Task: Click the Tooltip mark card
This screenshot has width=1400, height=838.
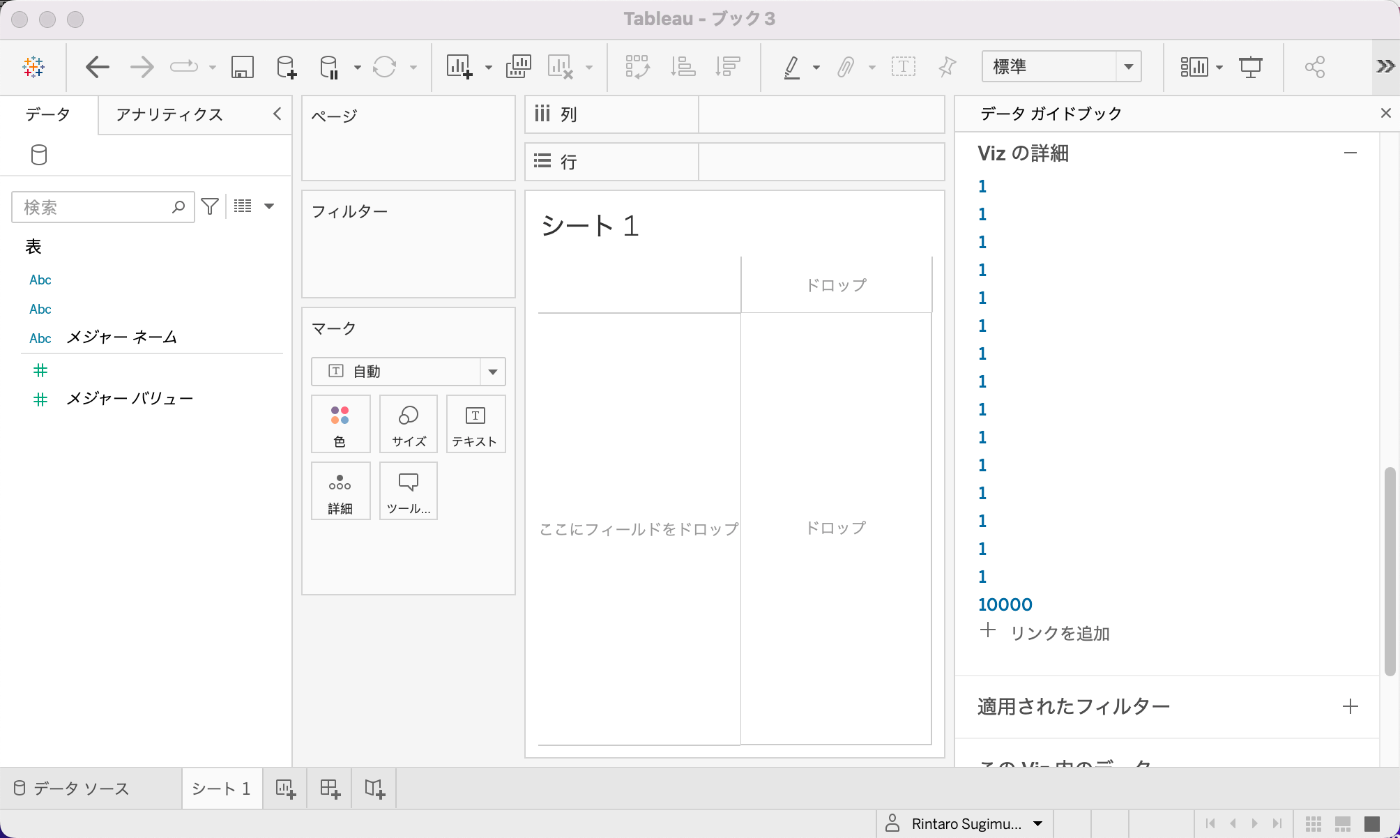Action: [408, 491]
